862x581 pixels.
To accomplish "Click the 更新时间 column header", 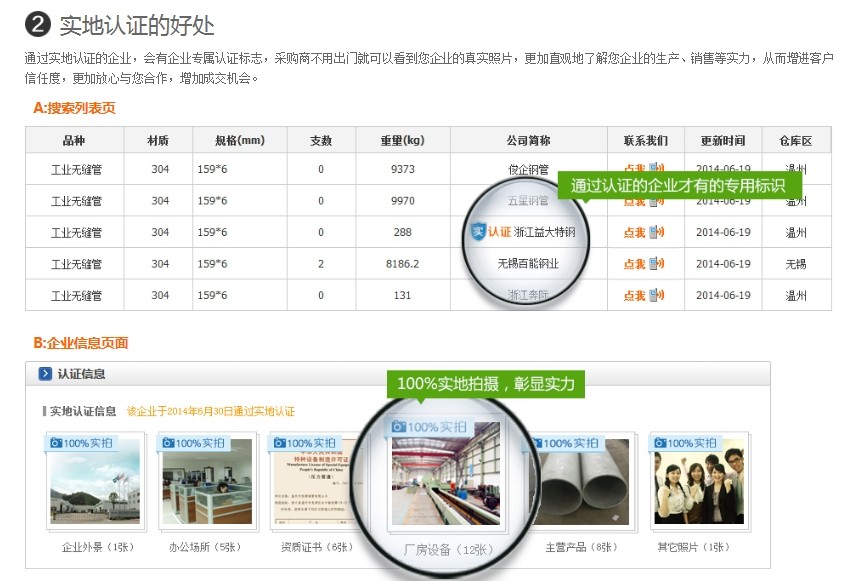I will [x=722, y=140].
